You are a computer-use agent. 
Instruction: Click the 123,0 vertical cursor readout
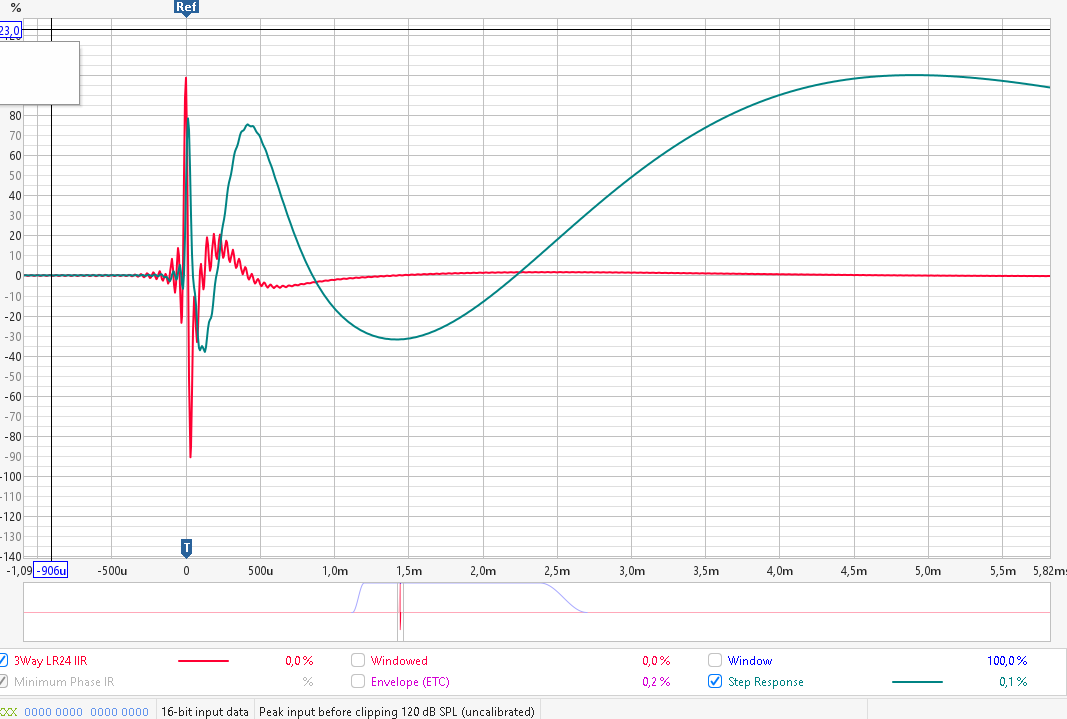pos(10,31)
